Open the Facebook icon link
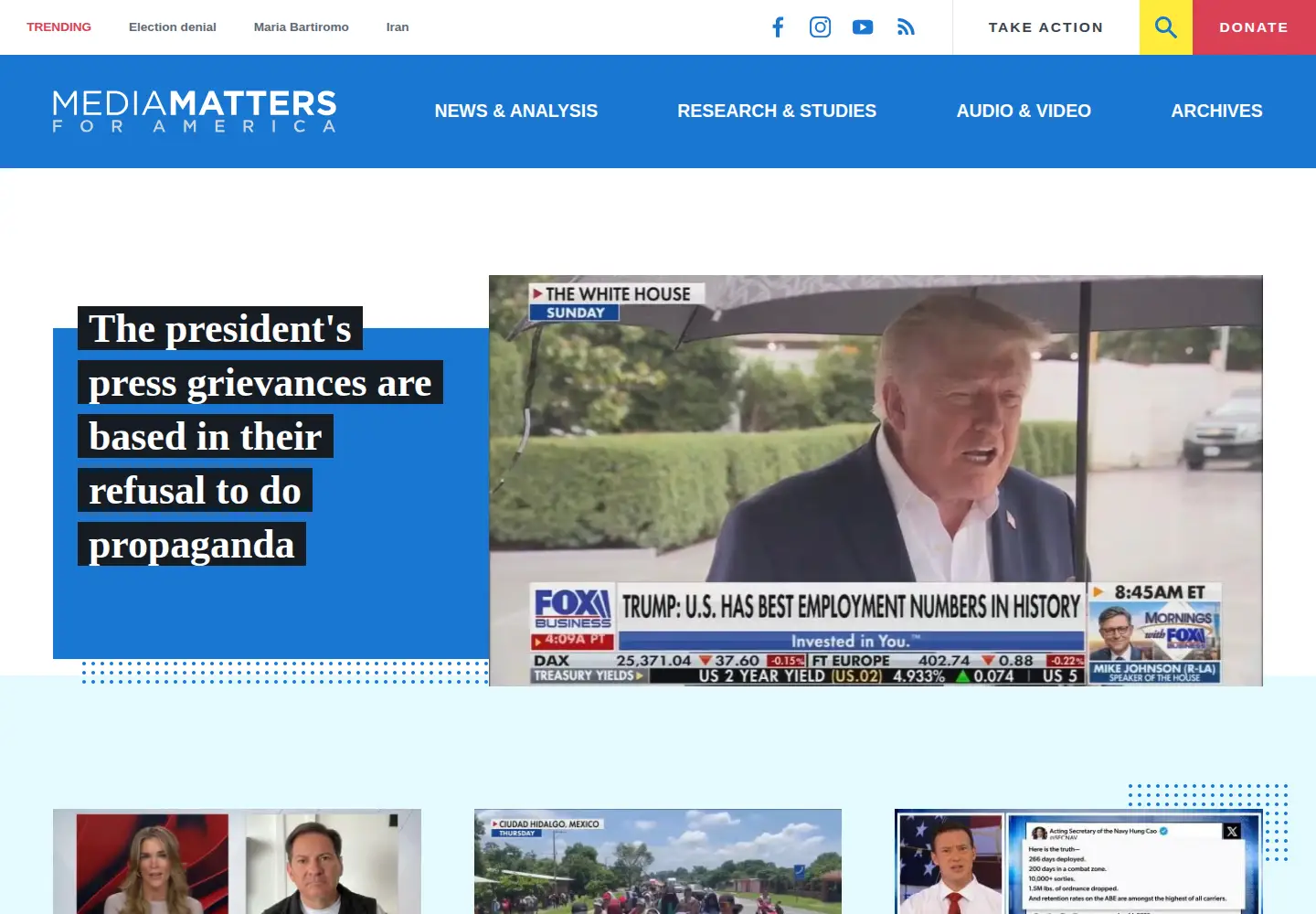1316x914 pixels. [x=778, y=27]
